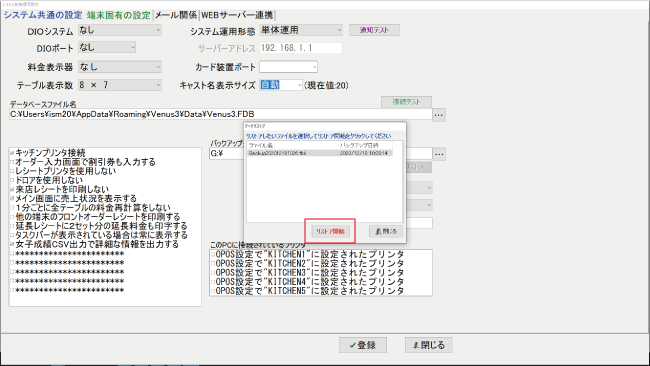The image size is (650, 366).
Task: Browse backup folder with ellipsis button
Action: 439,154
